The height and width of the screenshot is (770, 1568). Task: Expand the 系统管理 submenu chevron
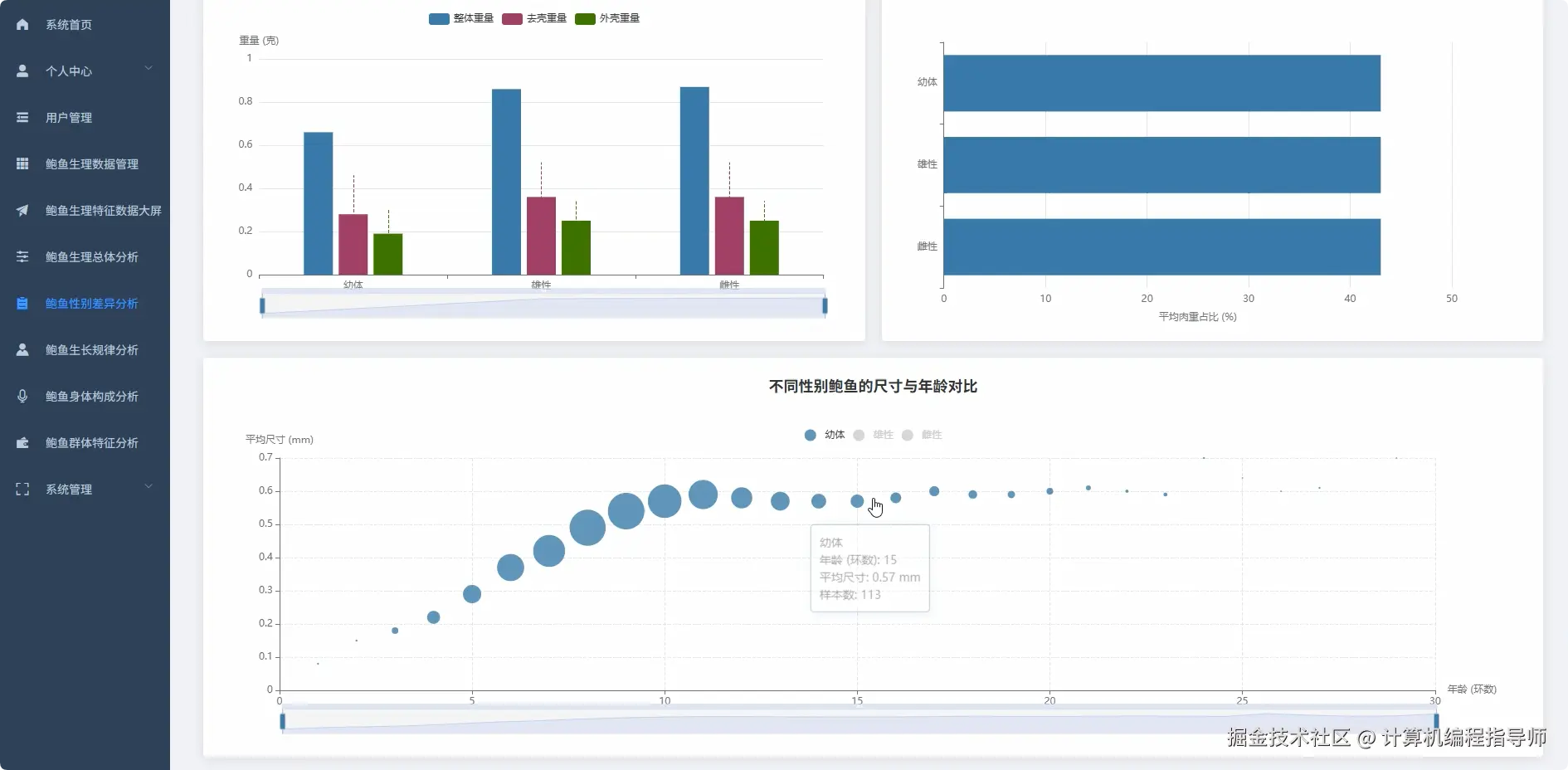point(149,487)
